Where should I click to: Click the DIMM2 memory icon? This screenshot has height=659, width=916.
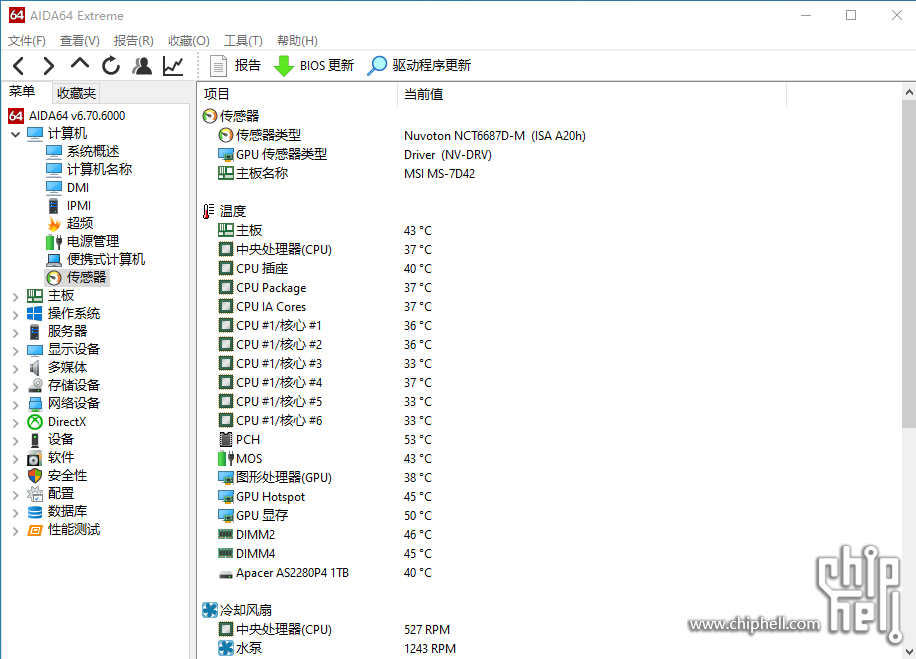coord(225,534)
